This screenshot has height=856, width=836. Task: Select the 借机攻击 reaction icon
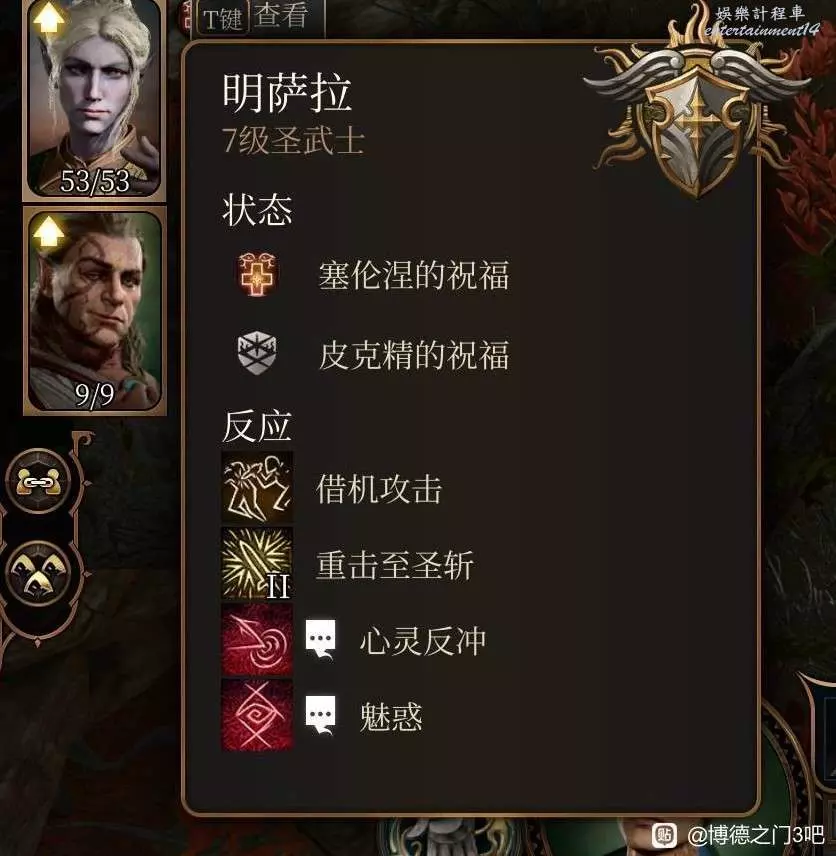[257, 488]
